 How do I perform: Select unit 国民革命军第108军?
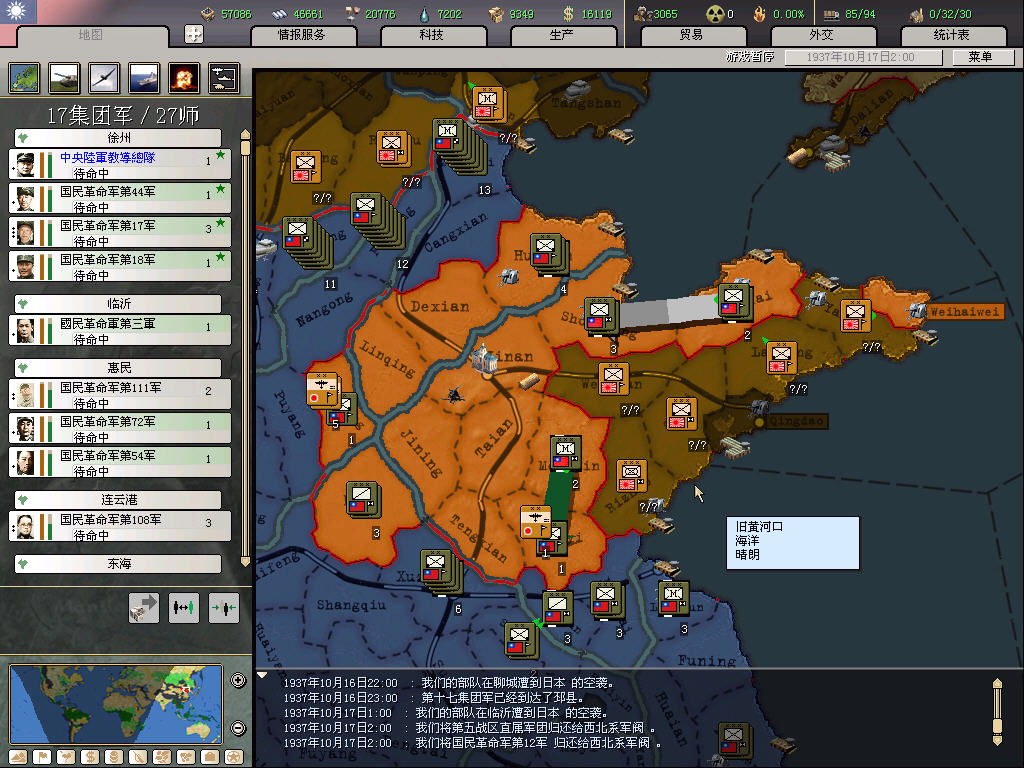pos(120,526)
